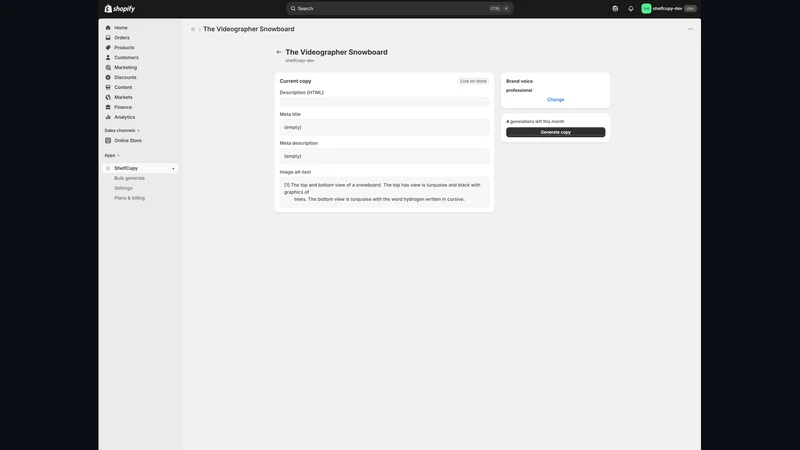Click the Markets globe icon
Screen dimensions: 800x450
coord(108,97)
